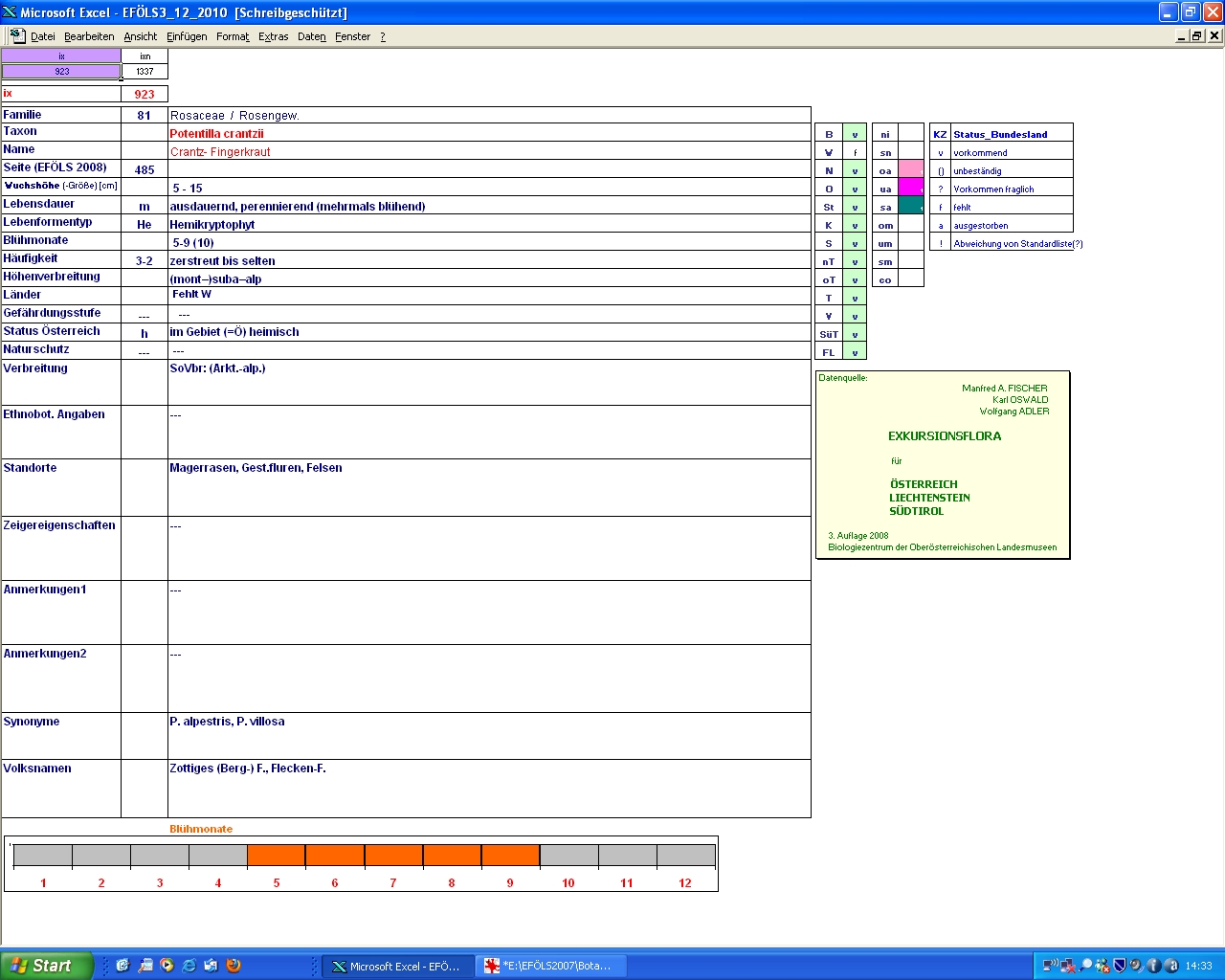Click the system clock showing 14:33

pos(1198,966)
